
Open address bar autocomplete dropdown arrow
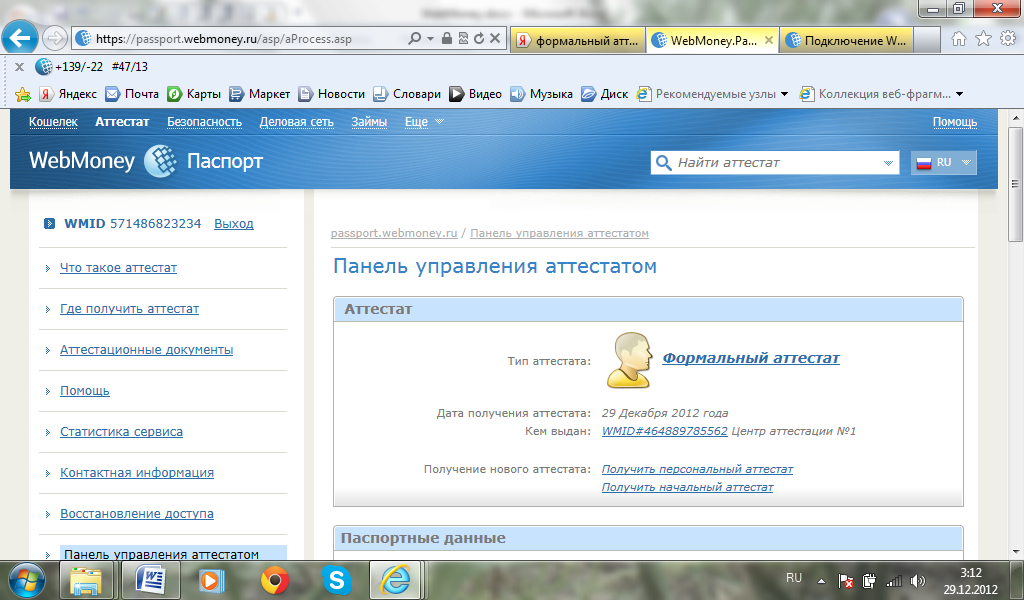click(430, 39)
